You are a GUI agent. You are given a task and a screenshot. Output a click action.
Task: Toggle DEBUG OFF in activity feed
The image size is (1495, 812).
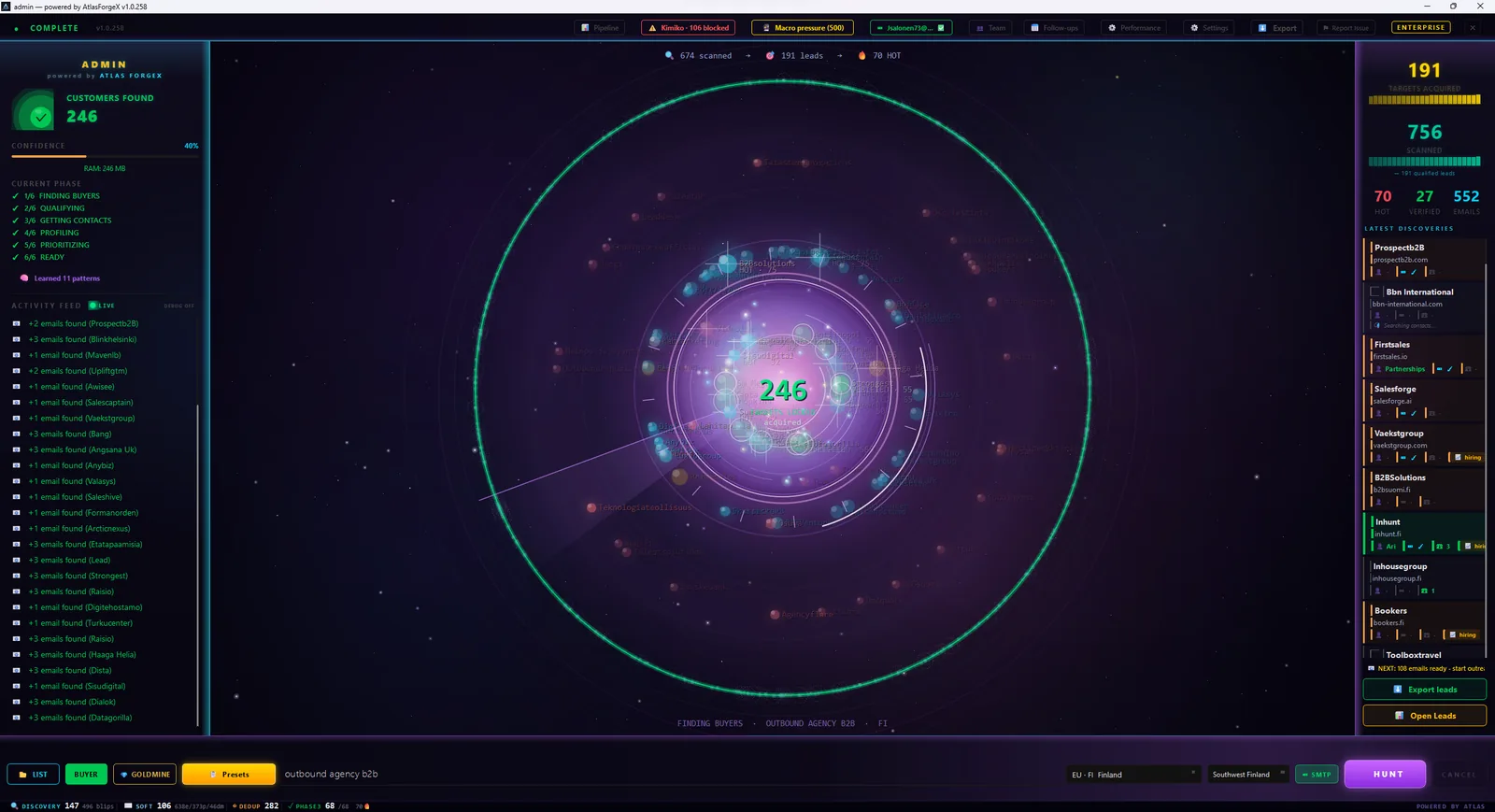(179, 306)
